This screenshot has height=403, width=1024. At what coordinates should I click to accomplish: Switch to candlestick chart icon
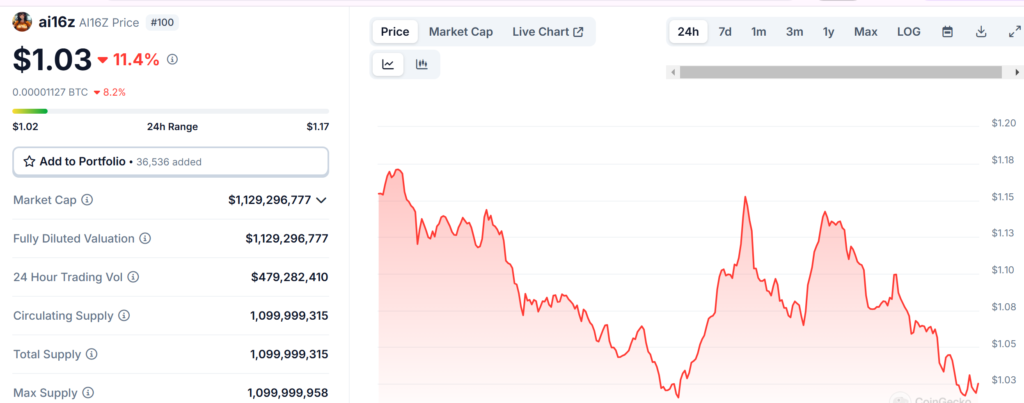tap(421, 65)
